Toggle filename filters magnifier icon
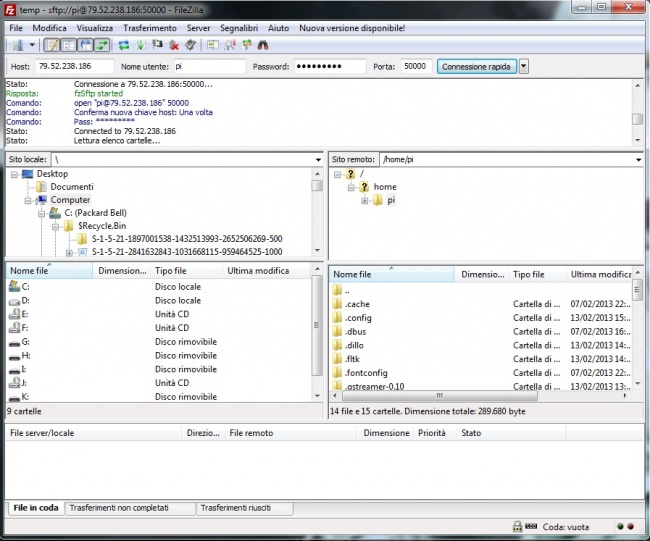 (x=230, y=45)
